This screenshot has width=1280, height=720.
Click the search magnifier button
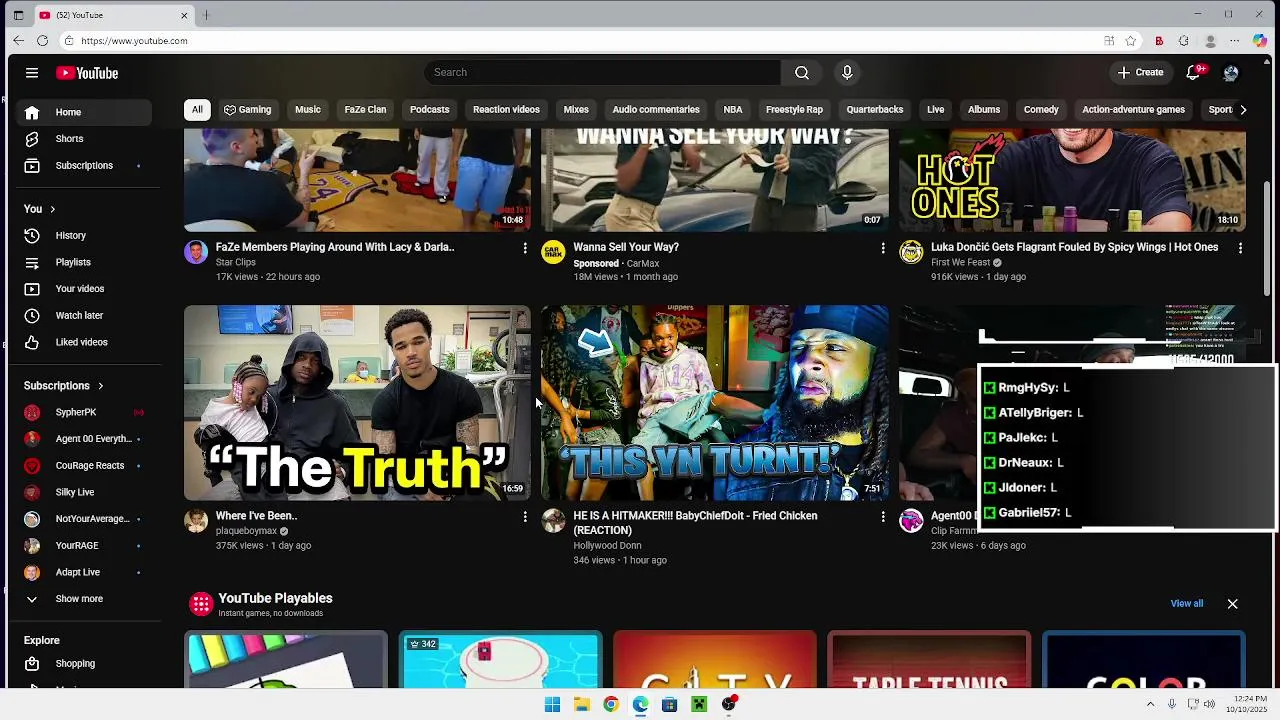(x=802, y=72)
